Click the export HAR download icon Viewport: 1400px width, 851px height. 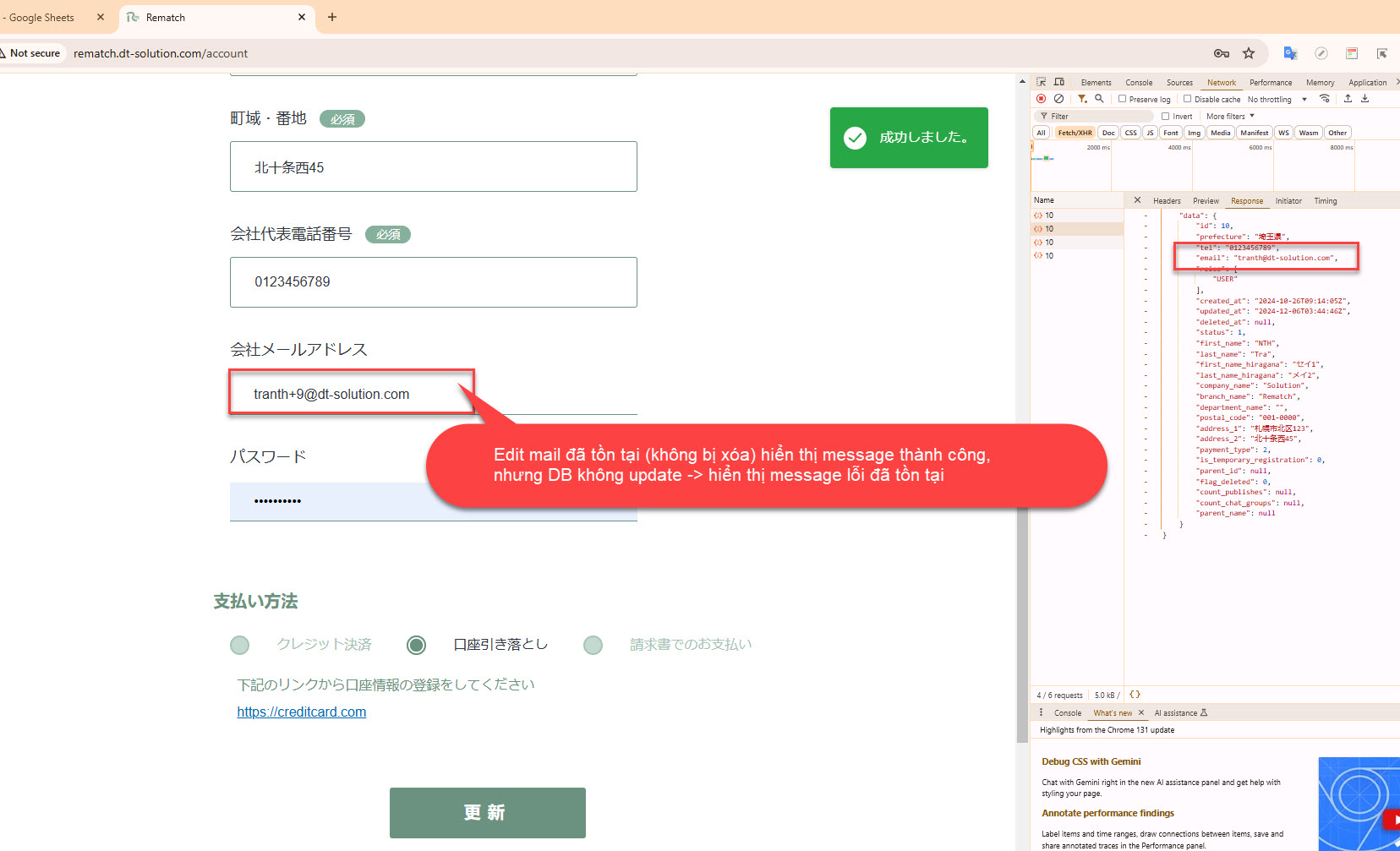[x=1364, y=99]
